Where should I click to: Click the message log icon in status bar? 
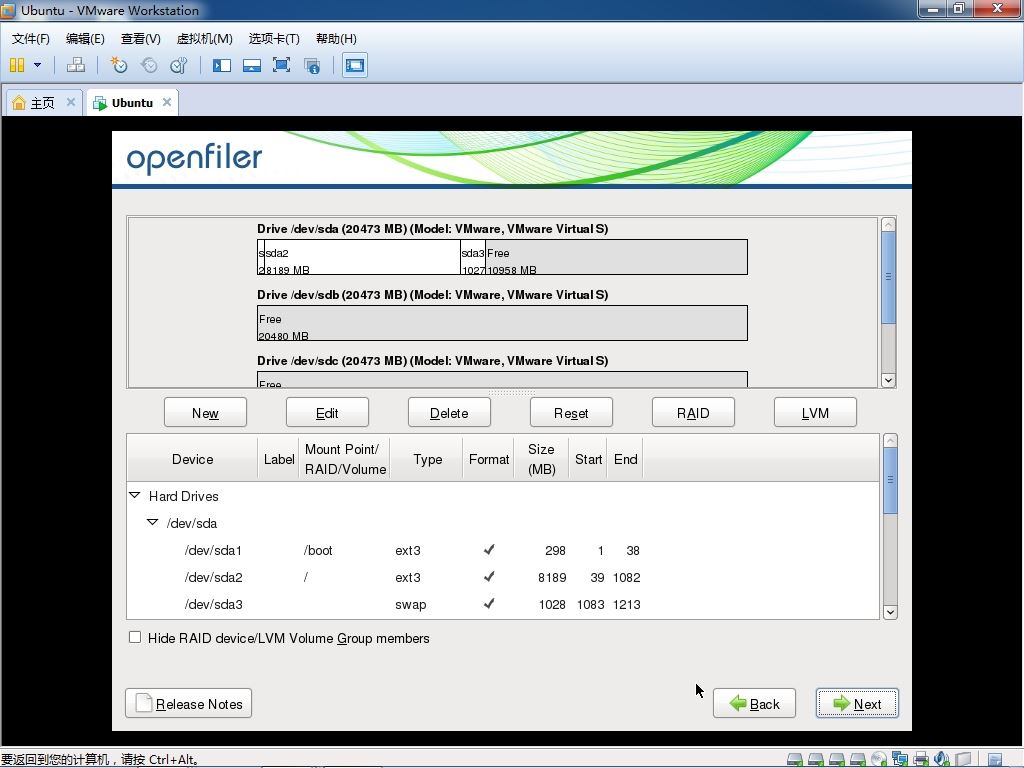(995, 760)
